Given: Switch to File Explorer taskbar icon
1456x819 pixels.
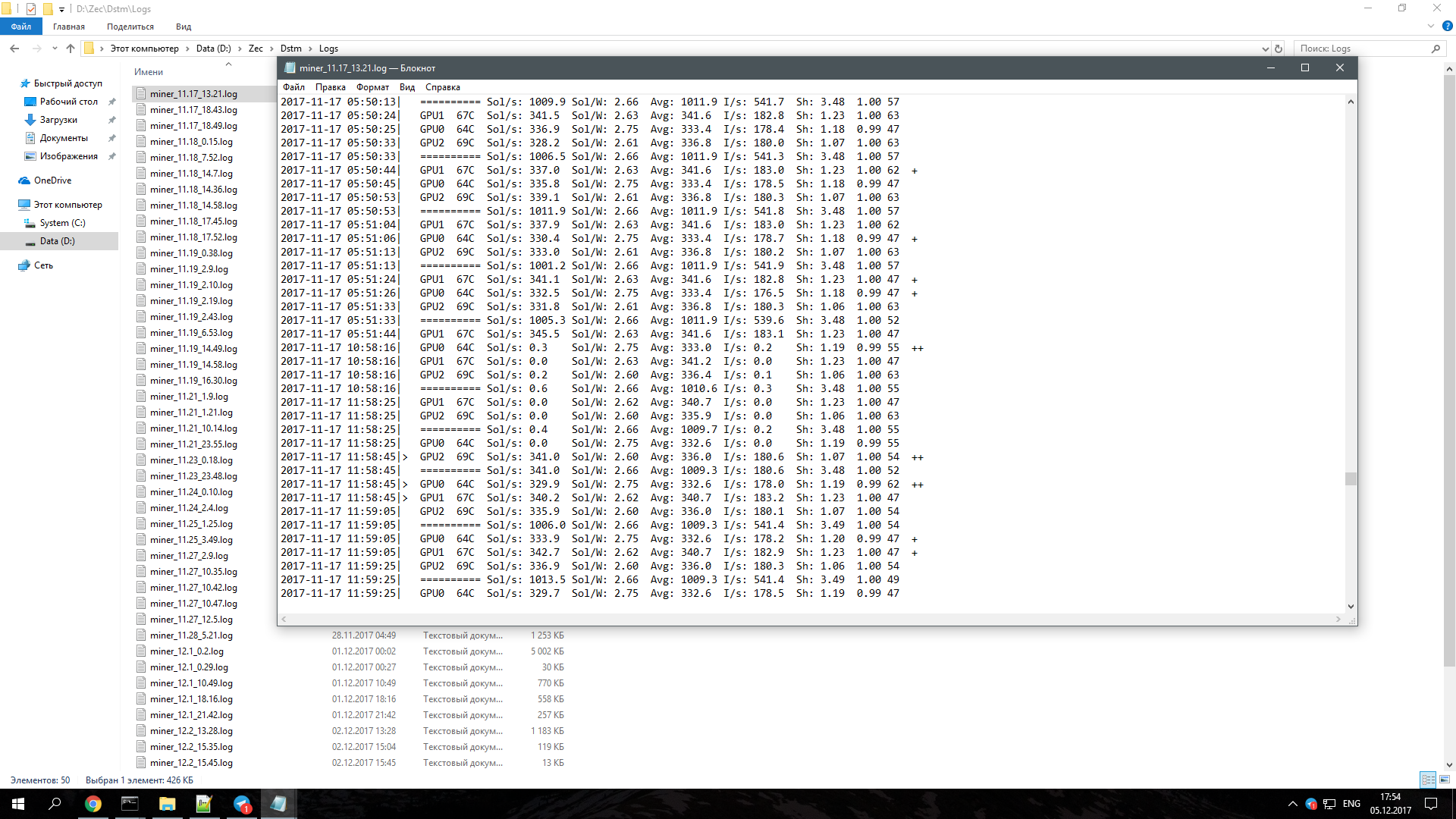Looking at the screenshot, I should tap(167, 804).
